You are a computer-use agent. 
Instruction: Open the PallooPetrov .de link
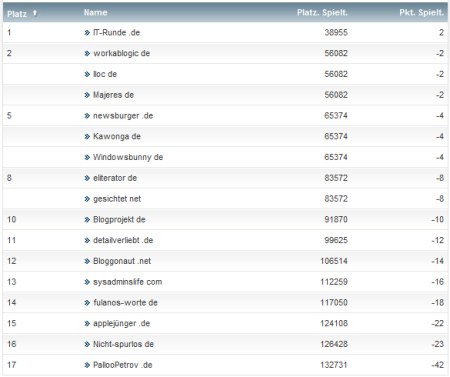[x=123, y=365]
